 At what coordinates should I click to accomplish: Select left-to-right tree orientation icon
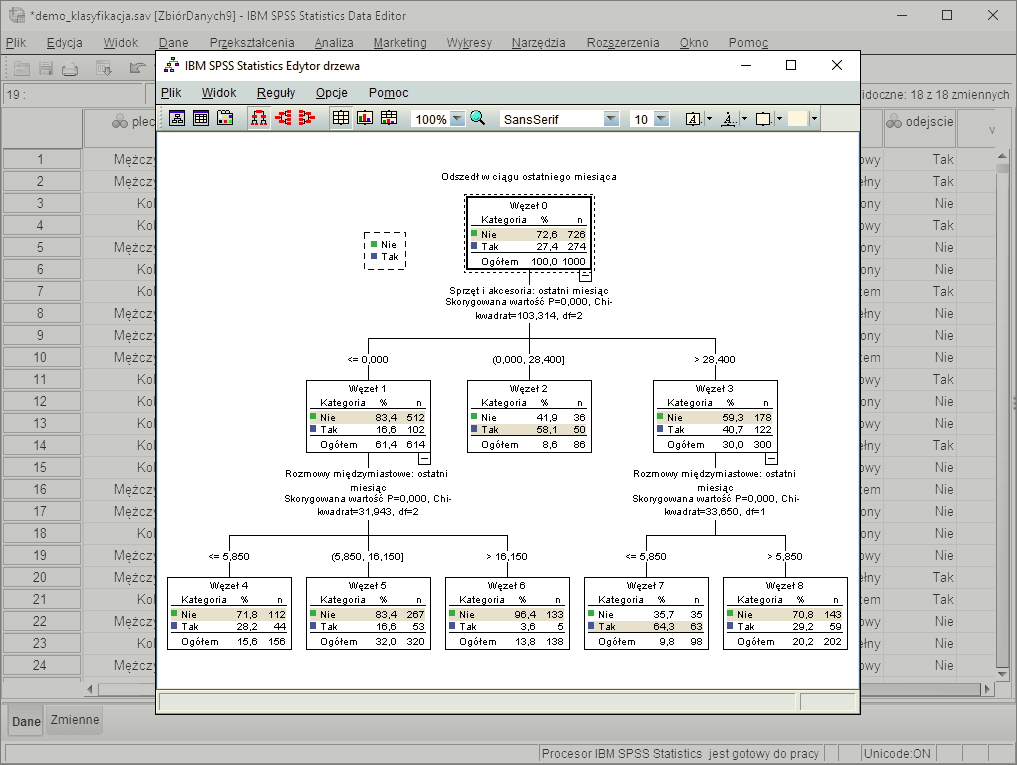(x=283, y=118)
